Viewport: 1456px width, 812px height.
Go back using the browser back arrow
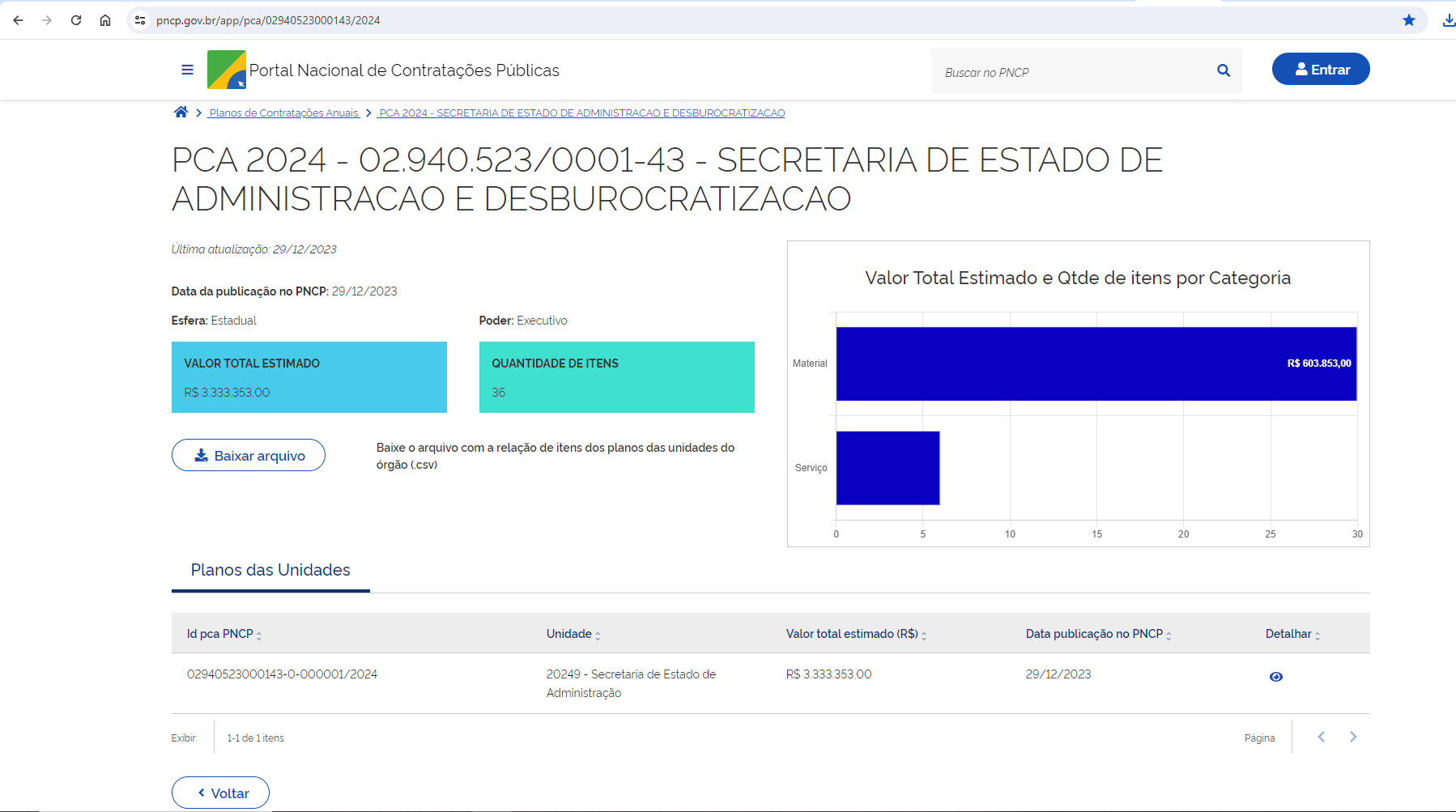(18, 20)
